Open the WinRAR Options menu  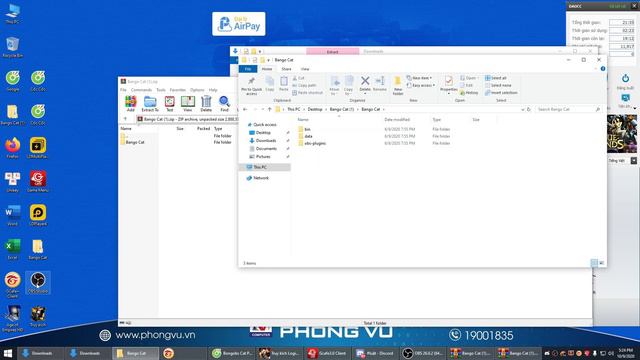click(197, 90)
